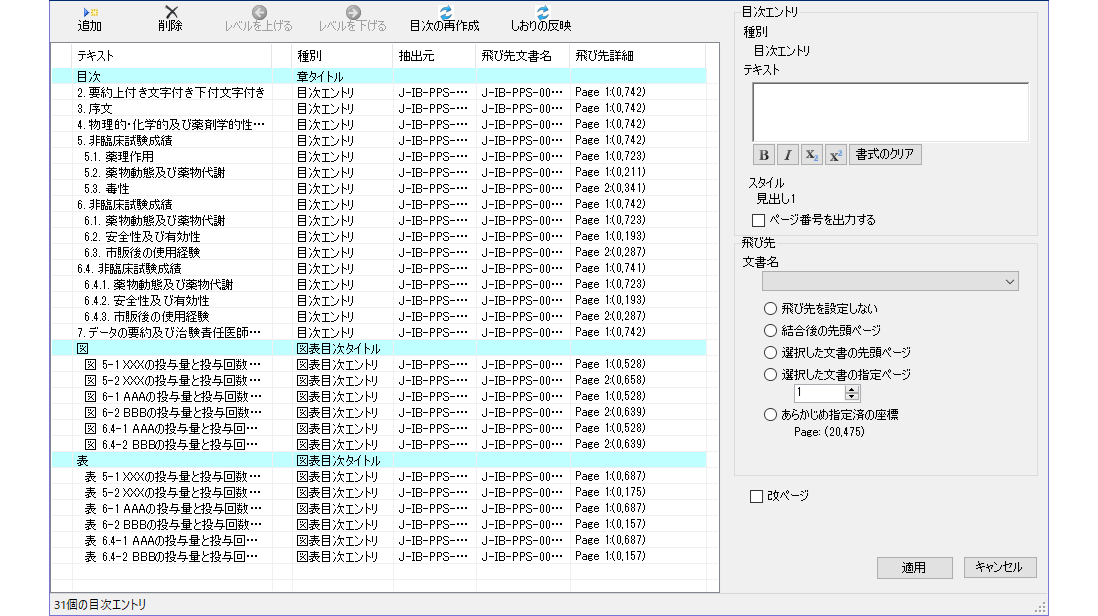
Task: Toggle italic formatting button
Action: point(787,155)
